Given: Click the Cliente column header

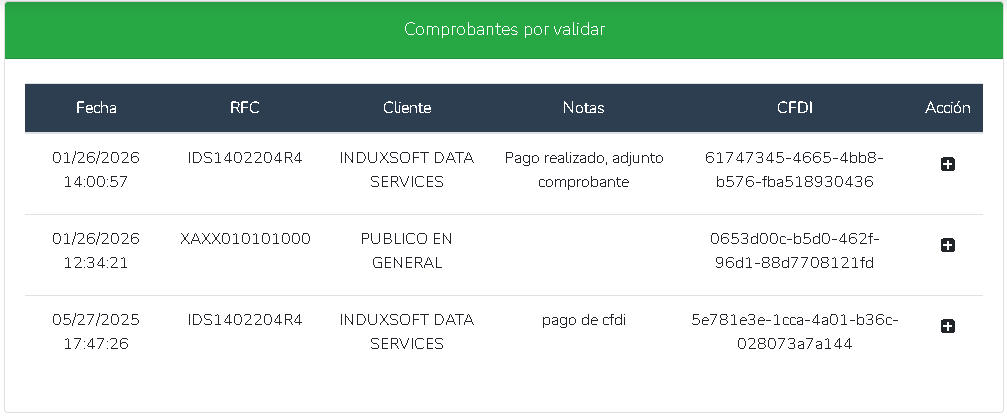Looking at the screenshot, I should pyautogui.click(x=407, y=108).
